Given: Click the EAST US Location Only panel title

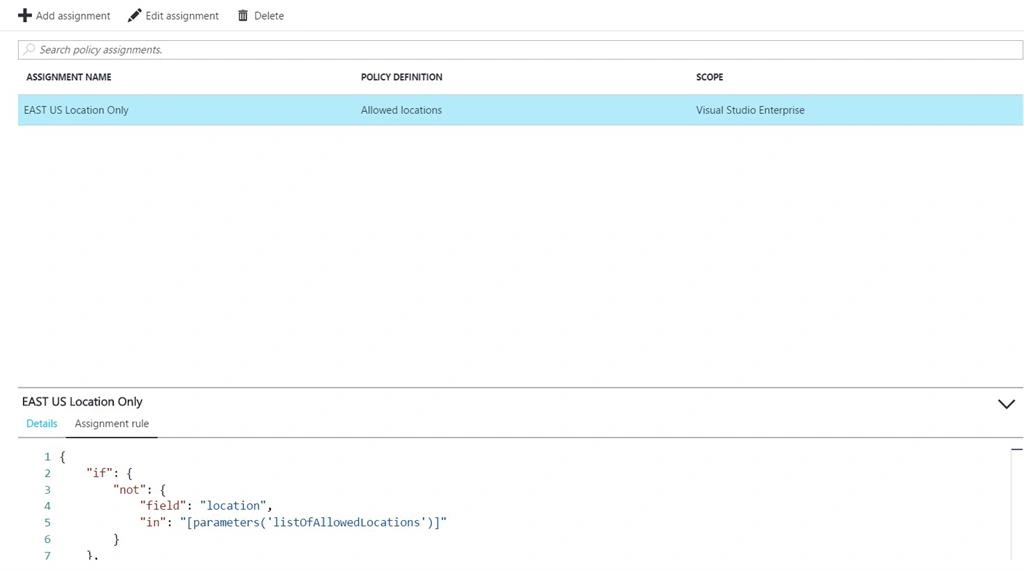Looking at the screenshot, I should click(82, 402).
